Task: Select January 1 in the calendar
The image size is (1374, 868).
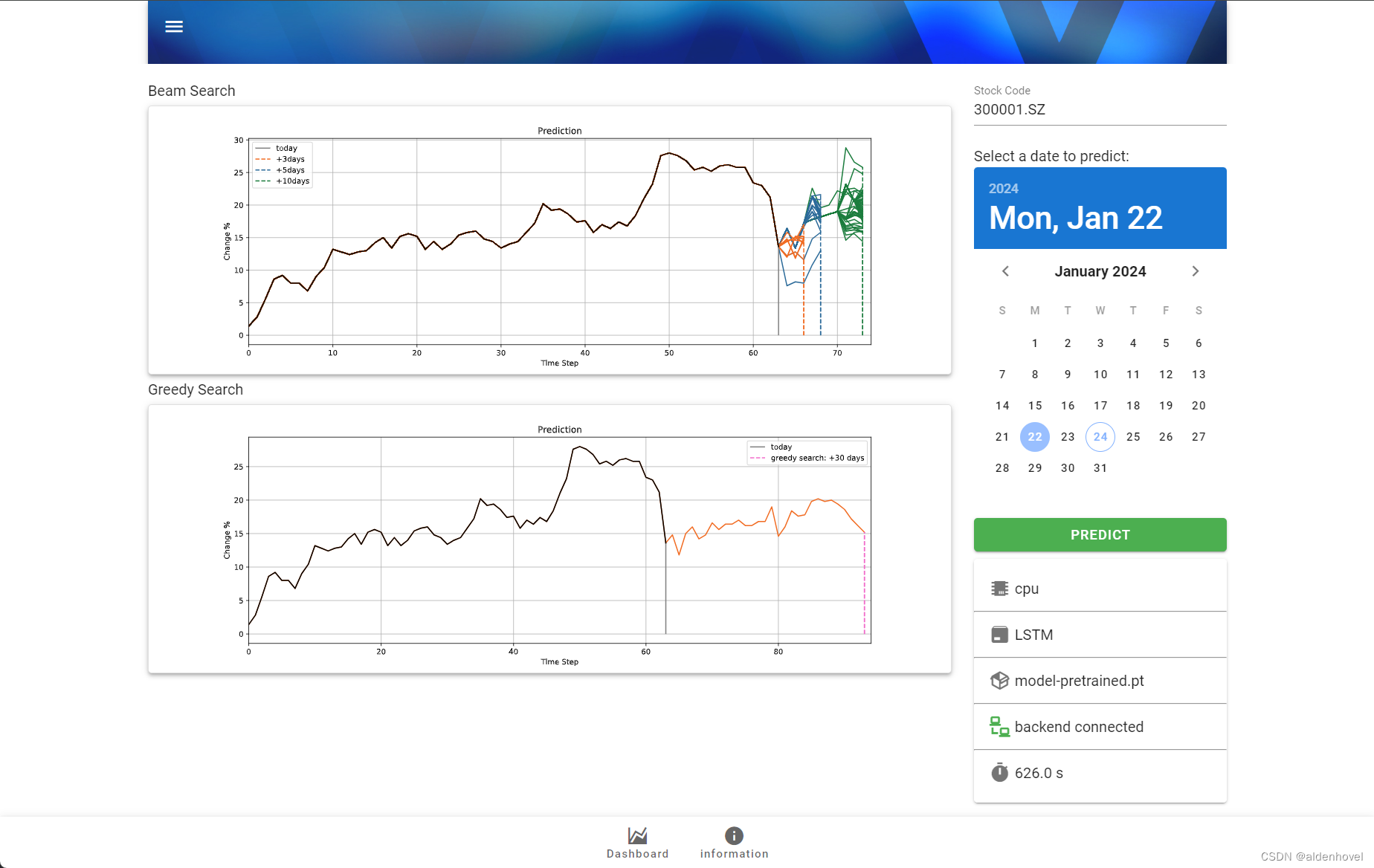Action: pyautogui.click(x=1034, y=343)
